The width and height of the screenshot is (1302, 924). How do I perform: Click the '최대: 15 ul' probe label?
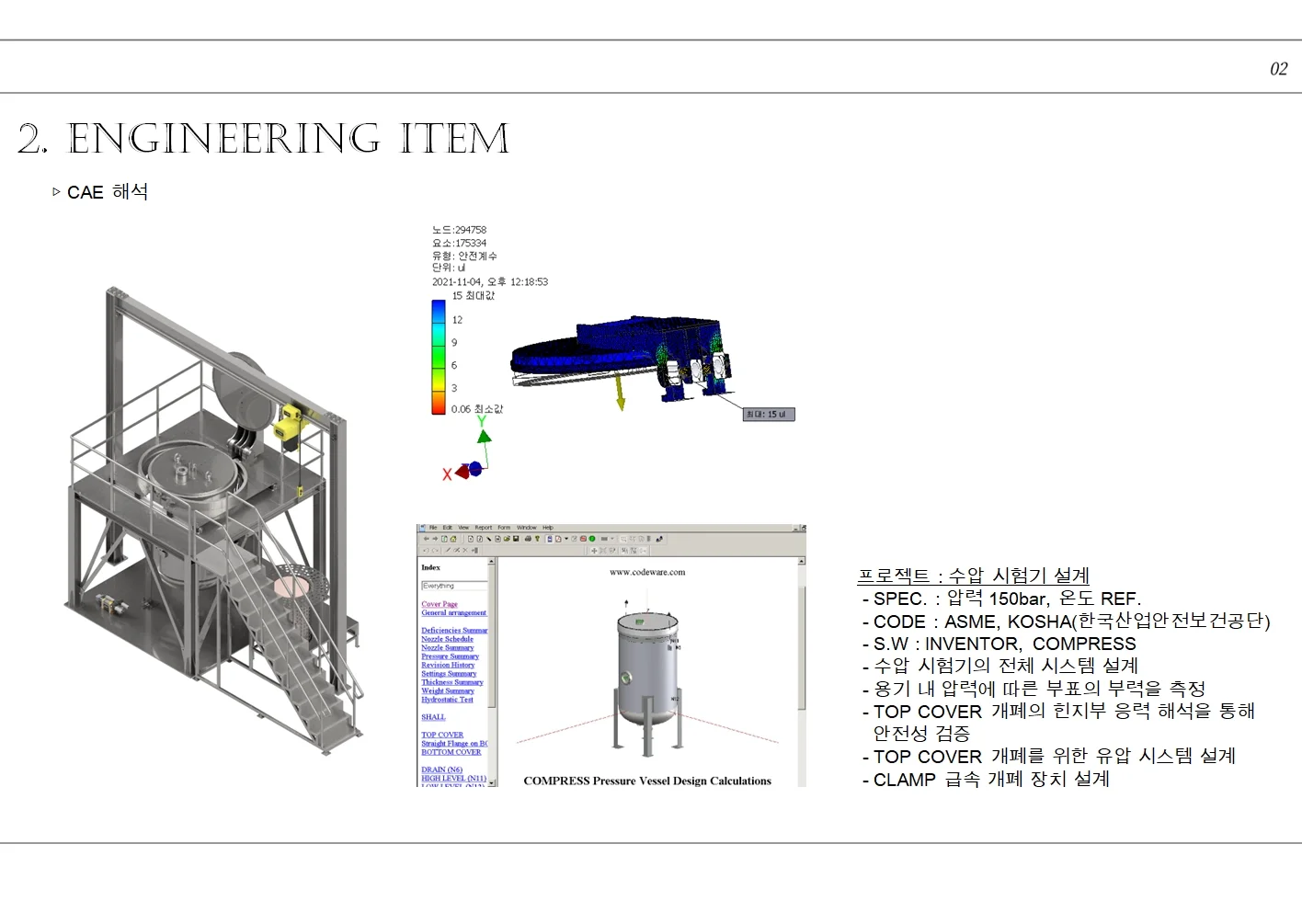click(x=768, y=415)
